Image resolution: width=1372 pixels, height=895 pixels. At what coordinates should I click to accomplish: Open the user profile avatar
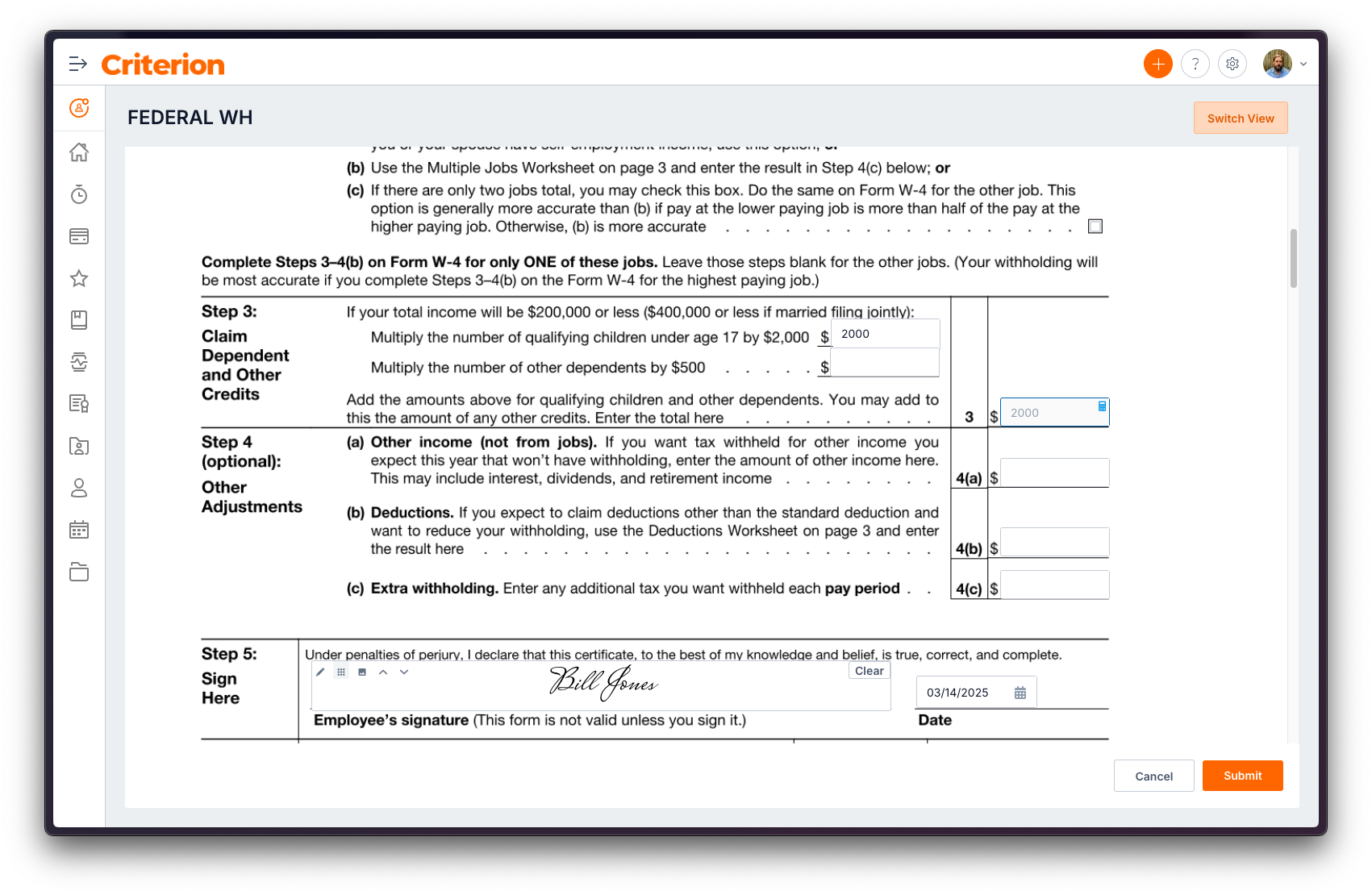1277,64
